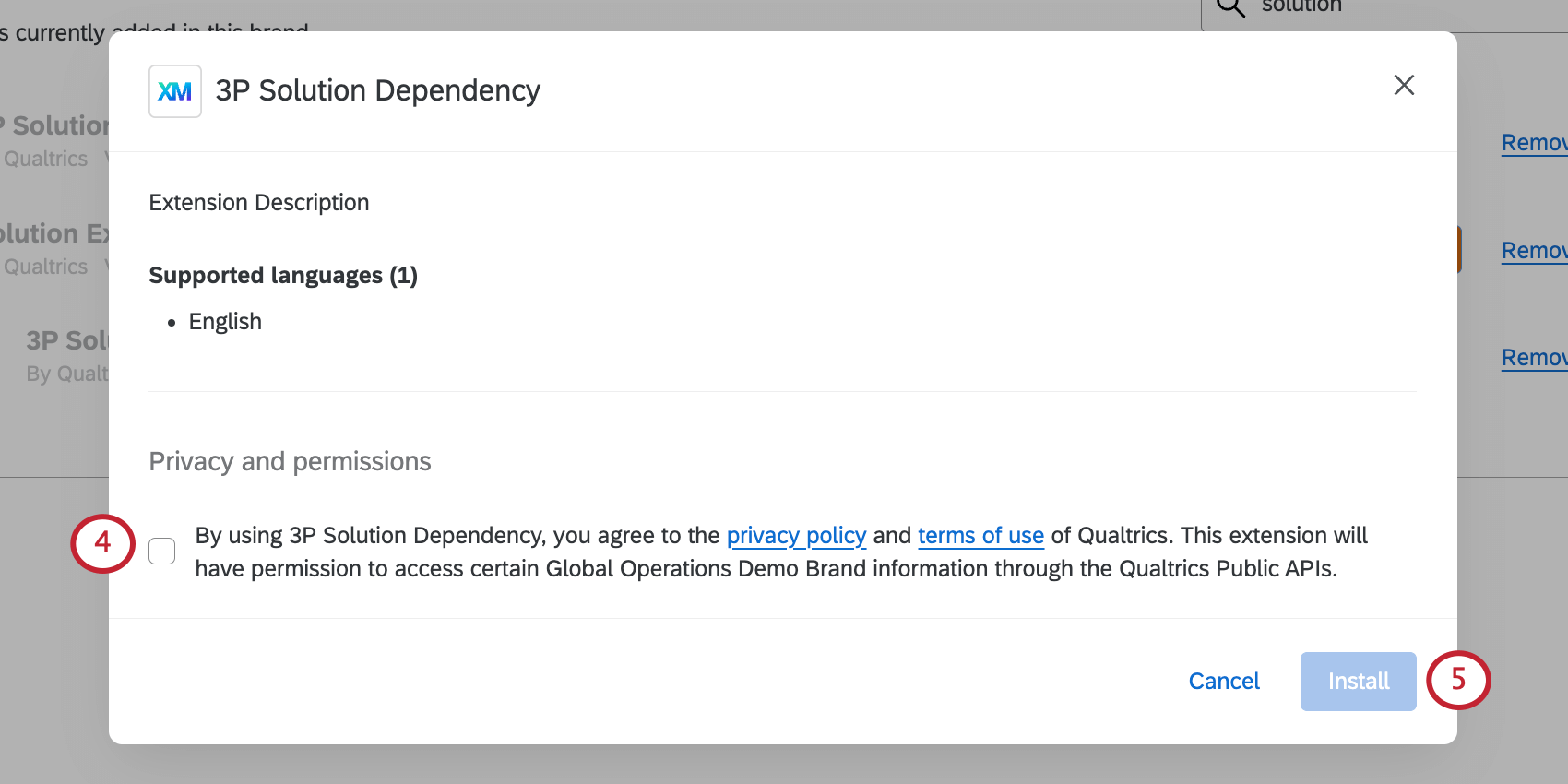Click the red step 5 callout marker
Viewport: 1568px width, 784px height.
[1458, 680]
